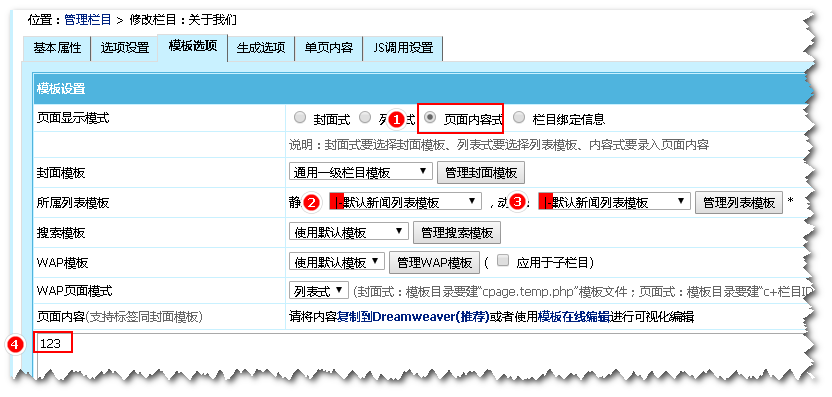
Task: Choose the 栏目绑定信息 radio option
Action: point(520,118)
